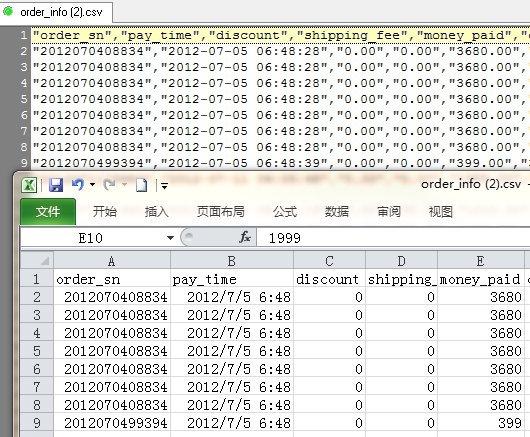530x437 pixels.
Task: Switch to the 插入 ribbon tab
Action: coord(156,212)
